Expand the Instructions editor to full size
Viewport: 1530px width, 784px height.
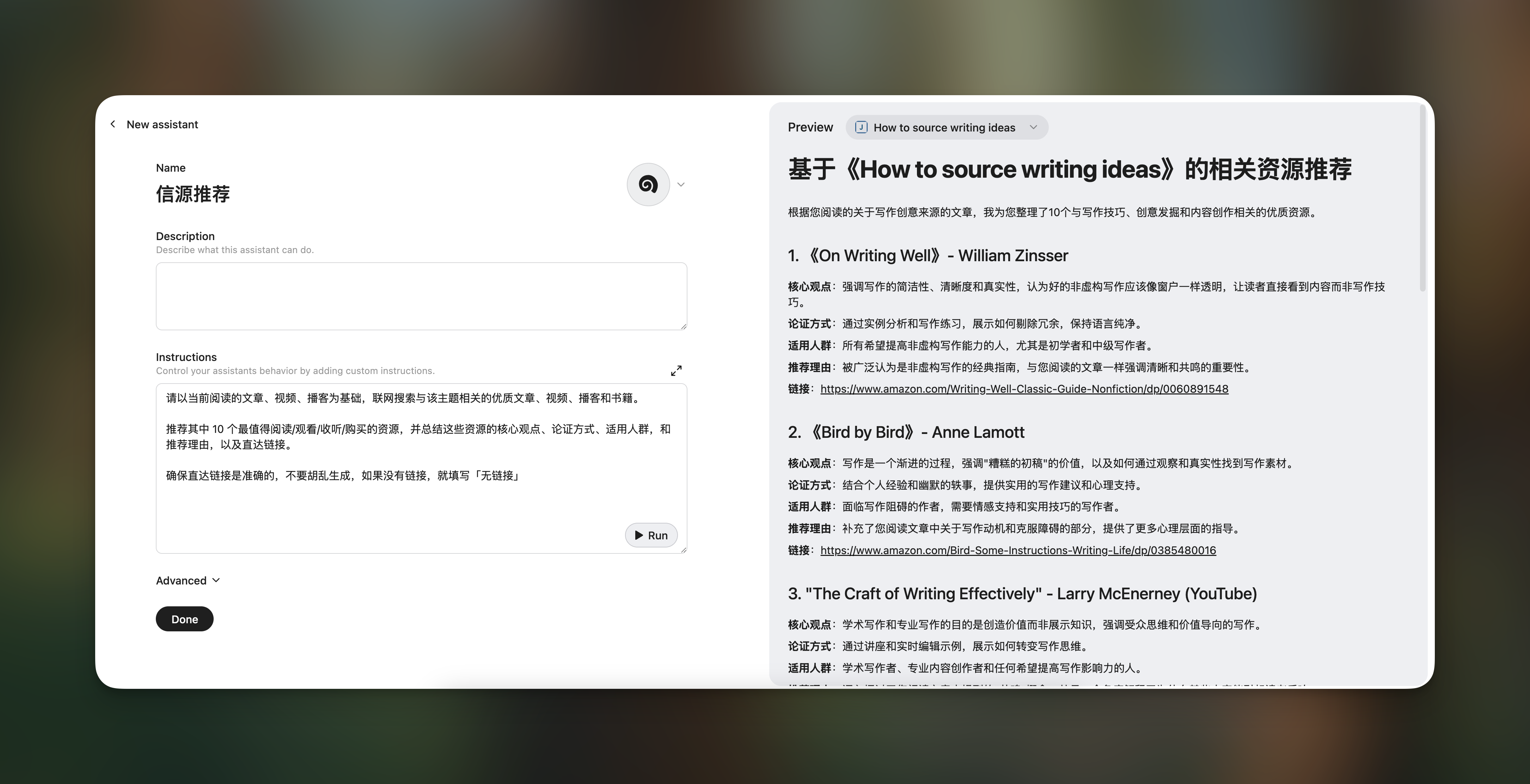pyautogui.click(x=676, y=370)
